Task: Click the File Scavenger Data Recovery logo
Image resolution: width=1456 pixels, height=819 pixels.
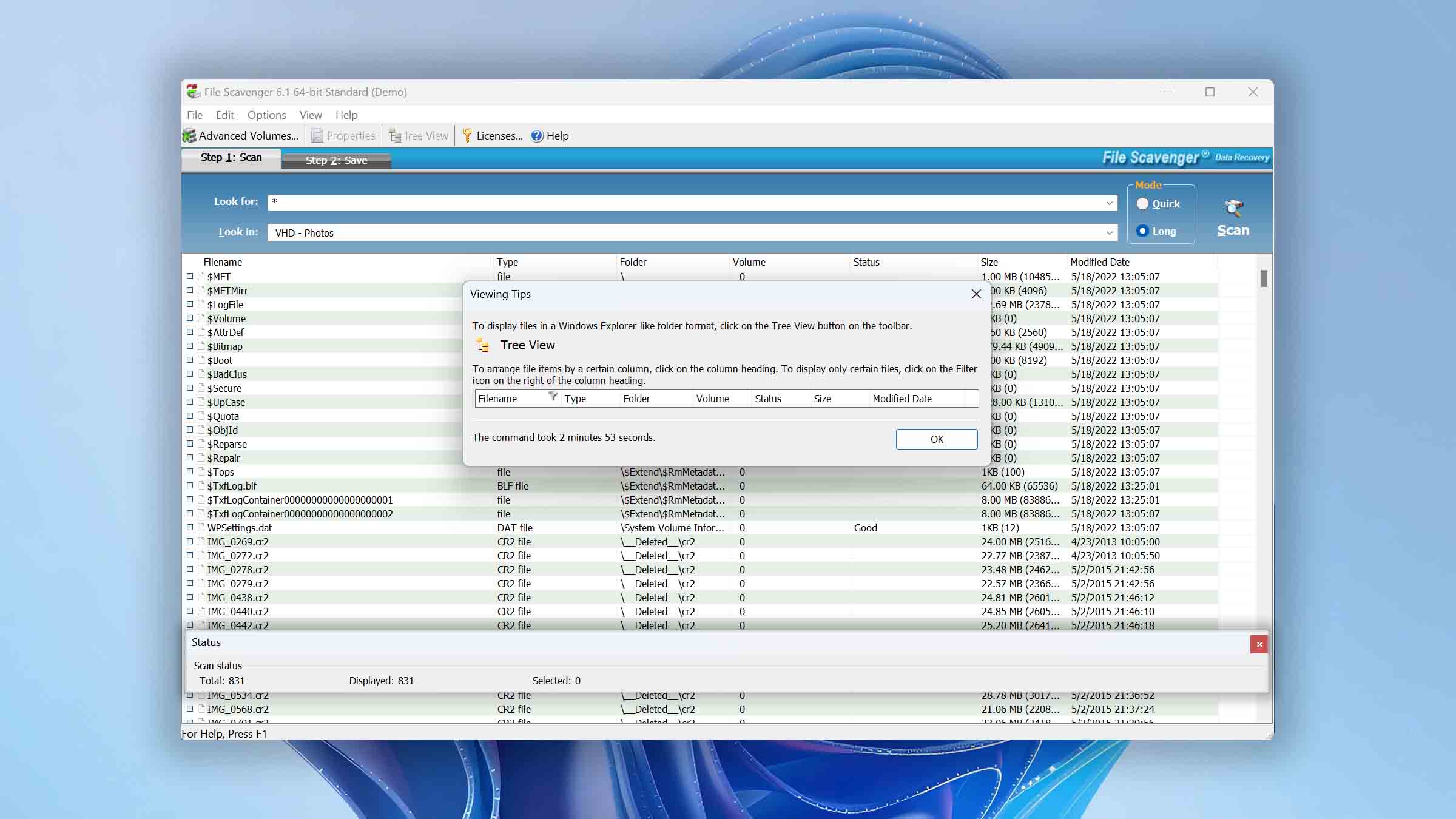Action: (x=1185, y=158)
